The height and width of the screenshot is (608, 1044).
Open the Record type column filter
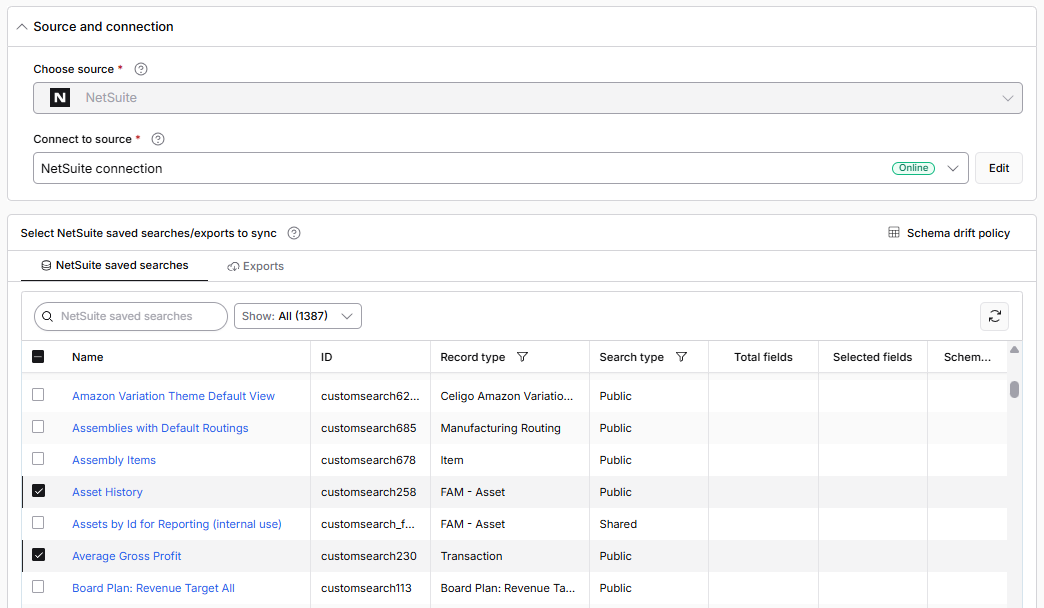coord(523,357)
